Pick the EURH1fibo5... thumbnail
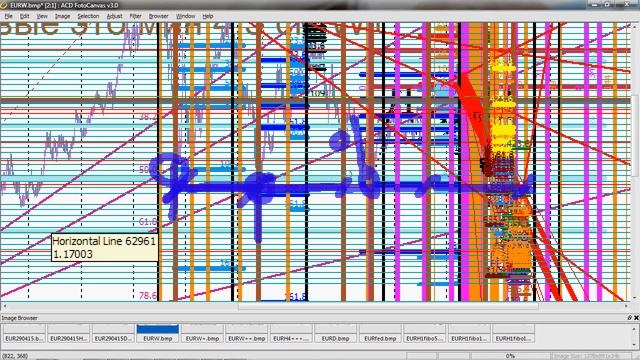Image resolution: width=640 pixels, height=360 pixels. pos(424,333)
